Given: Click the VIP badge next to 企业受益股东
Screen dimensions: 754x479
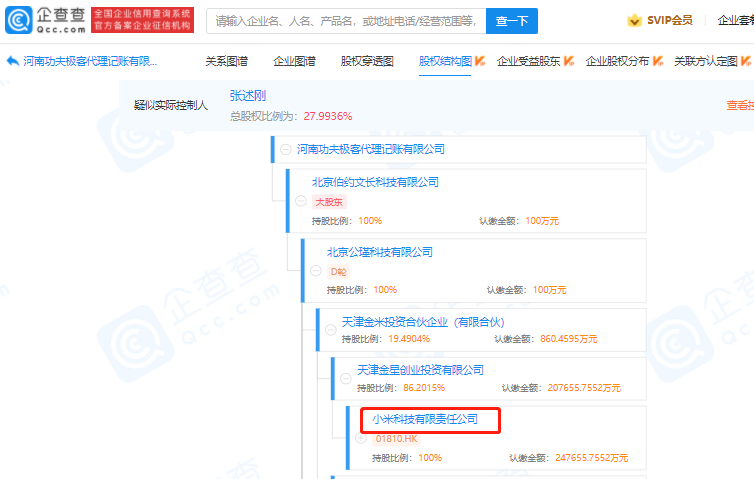Looking at the screenshot, I should click(x=569, y=61).
